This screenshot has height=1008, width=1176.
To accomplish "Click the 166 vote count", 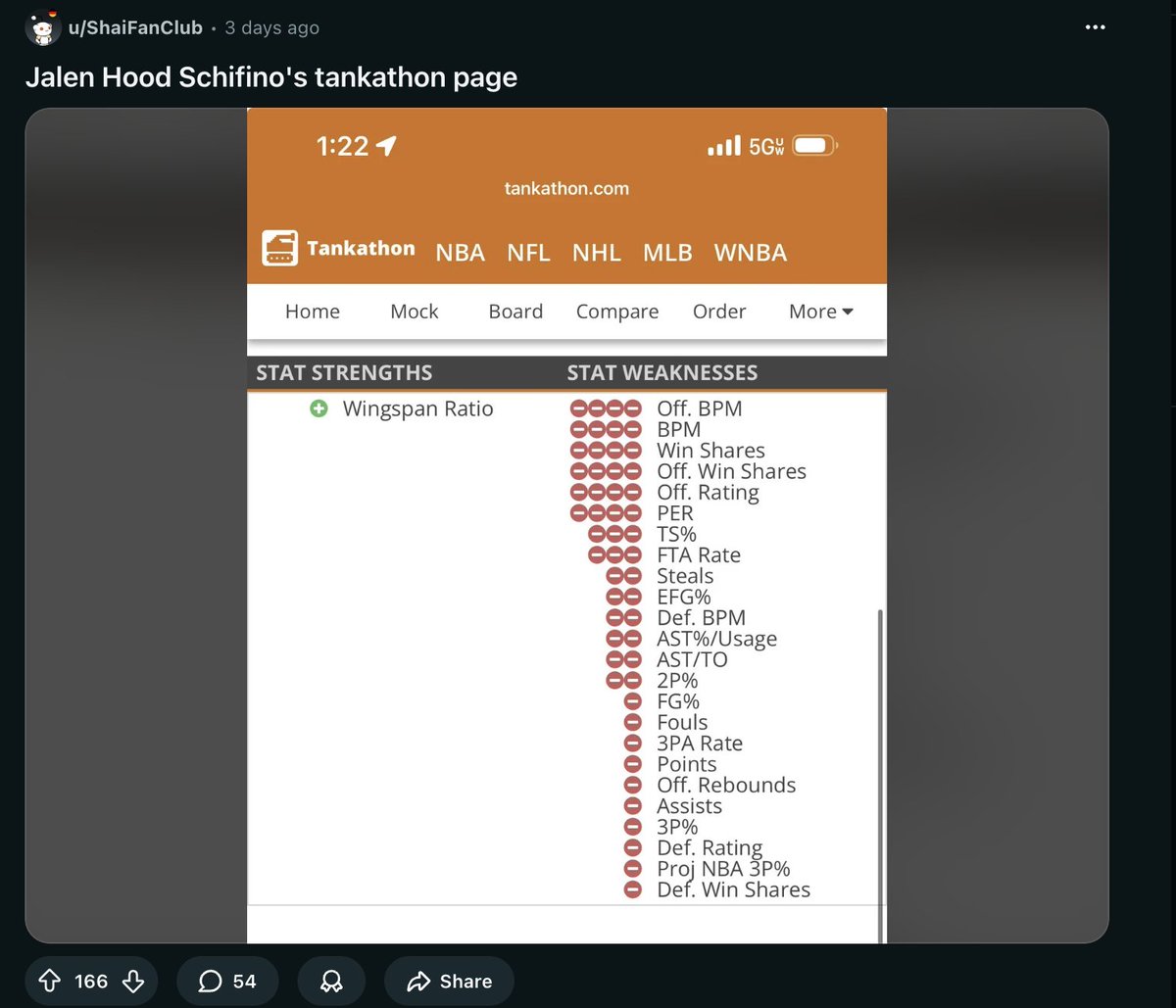I will [91, 982].
